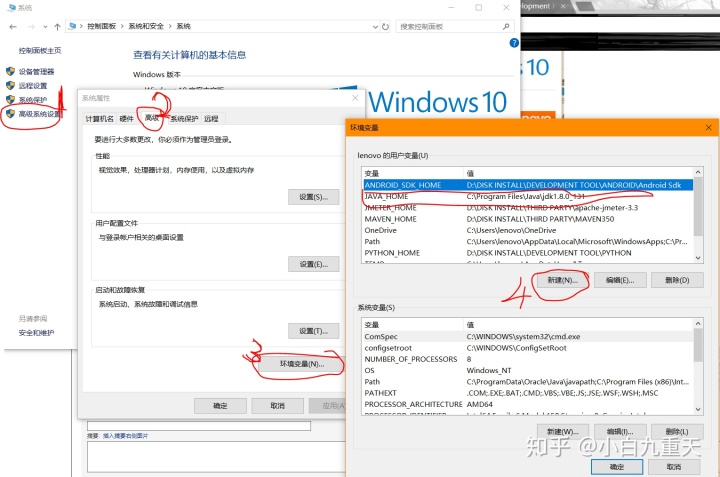This screenshot has height=477, width=720.
Task: Switch to the 硬件 tab
Action: pyautogui.click(x=127, y=118)
